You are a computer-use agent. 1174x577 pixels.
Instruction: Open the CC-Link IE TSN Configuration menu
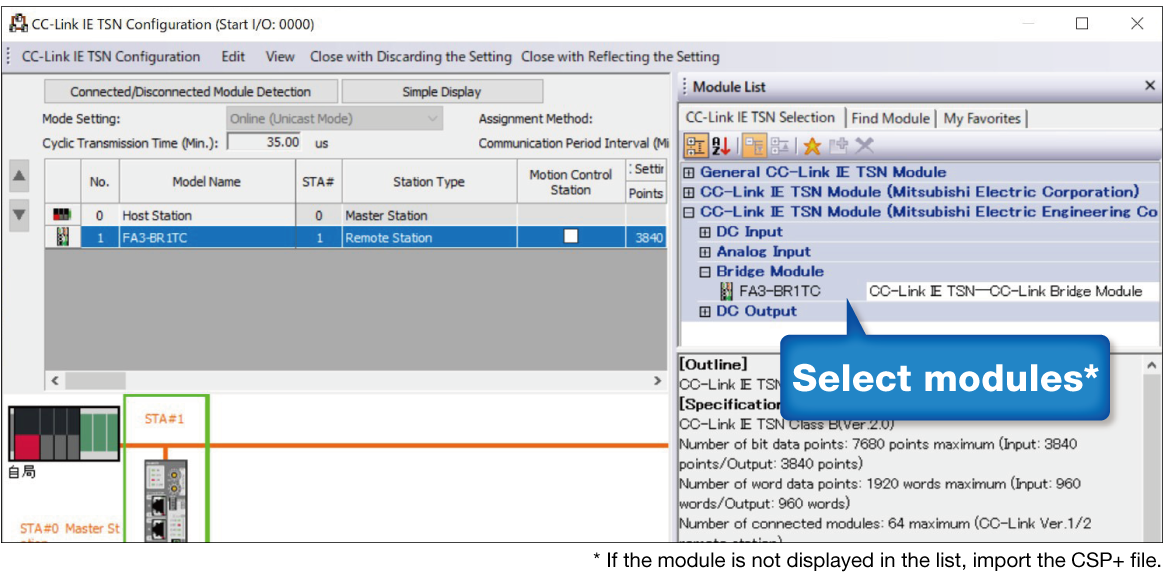(x=111, y=57)
